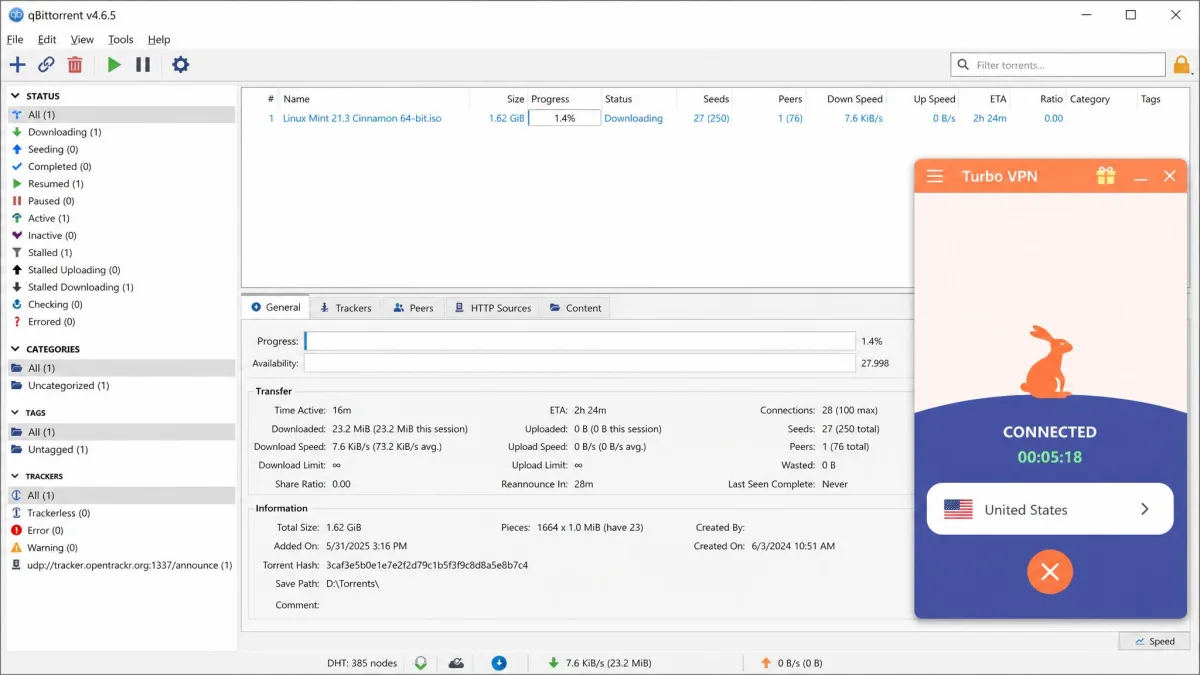Collapse the TRACKERS section
The image size is (1200, 675).
point(16,476)
